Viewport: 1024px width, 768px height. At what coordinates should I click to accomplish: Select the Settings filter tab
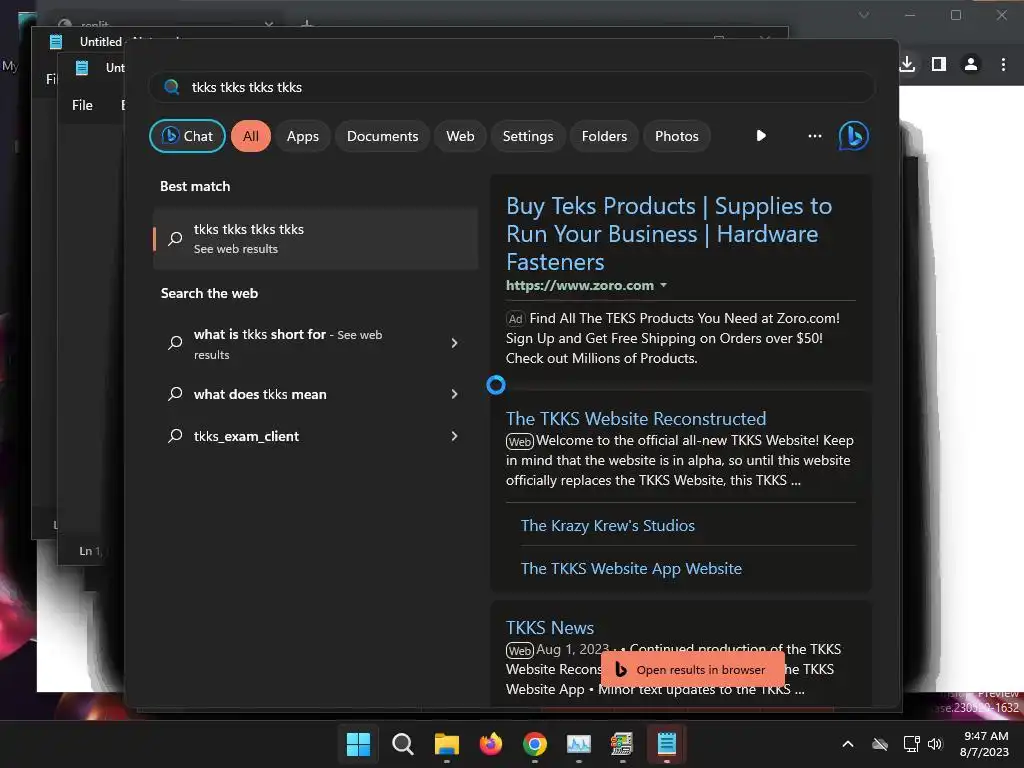[x=528, y=136]
